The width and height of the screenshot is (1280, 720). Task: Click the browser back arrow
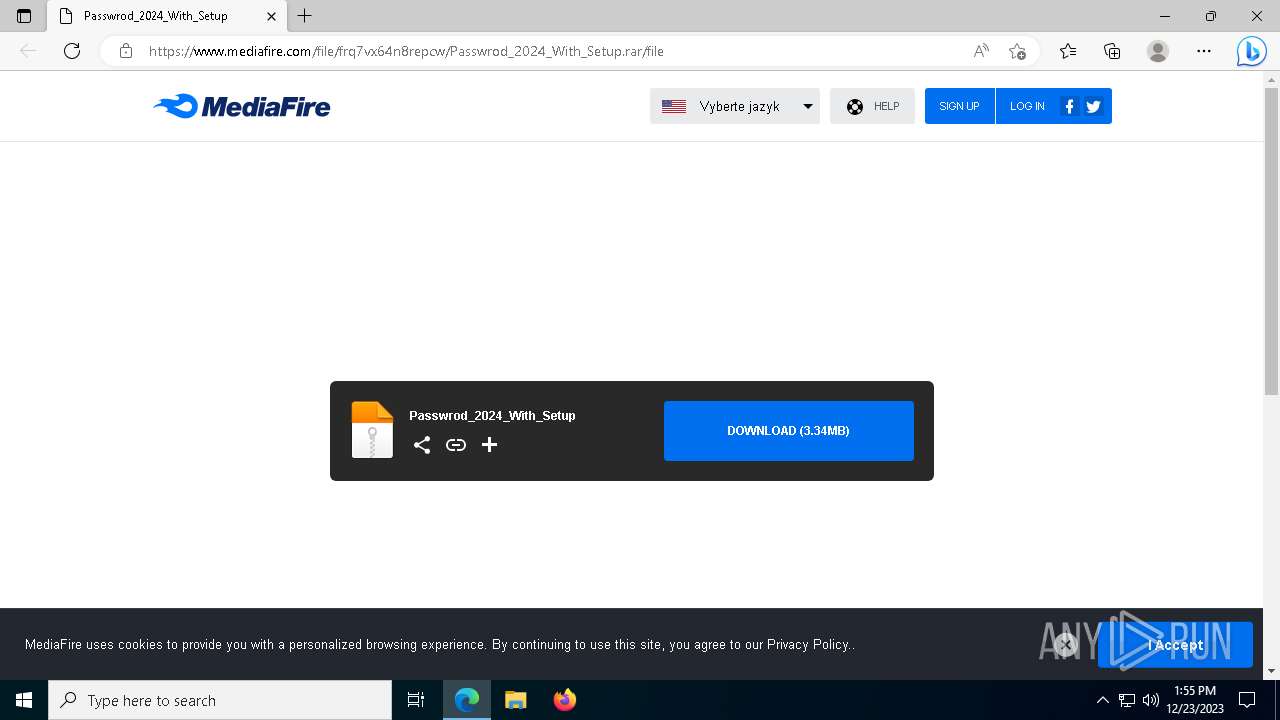[x=28, y=51]
